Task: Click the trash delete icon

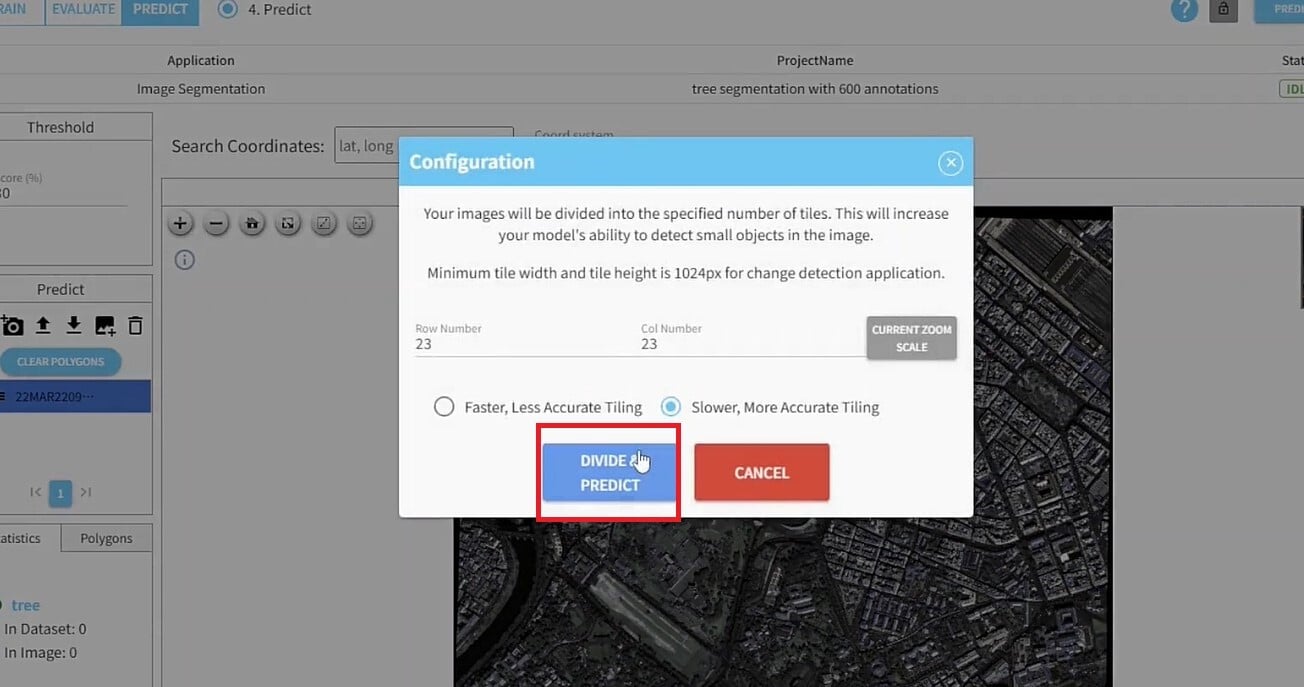Action: coord(136,326)
